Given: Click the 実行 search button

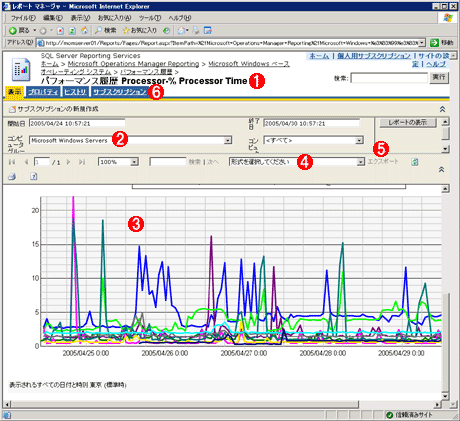Looking at the screenshot, I should pyautogui.click(x=439, y=78).
